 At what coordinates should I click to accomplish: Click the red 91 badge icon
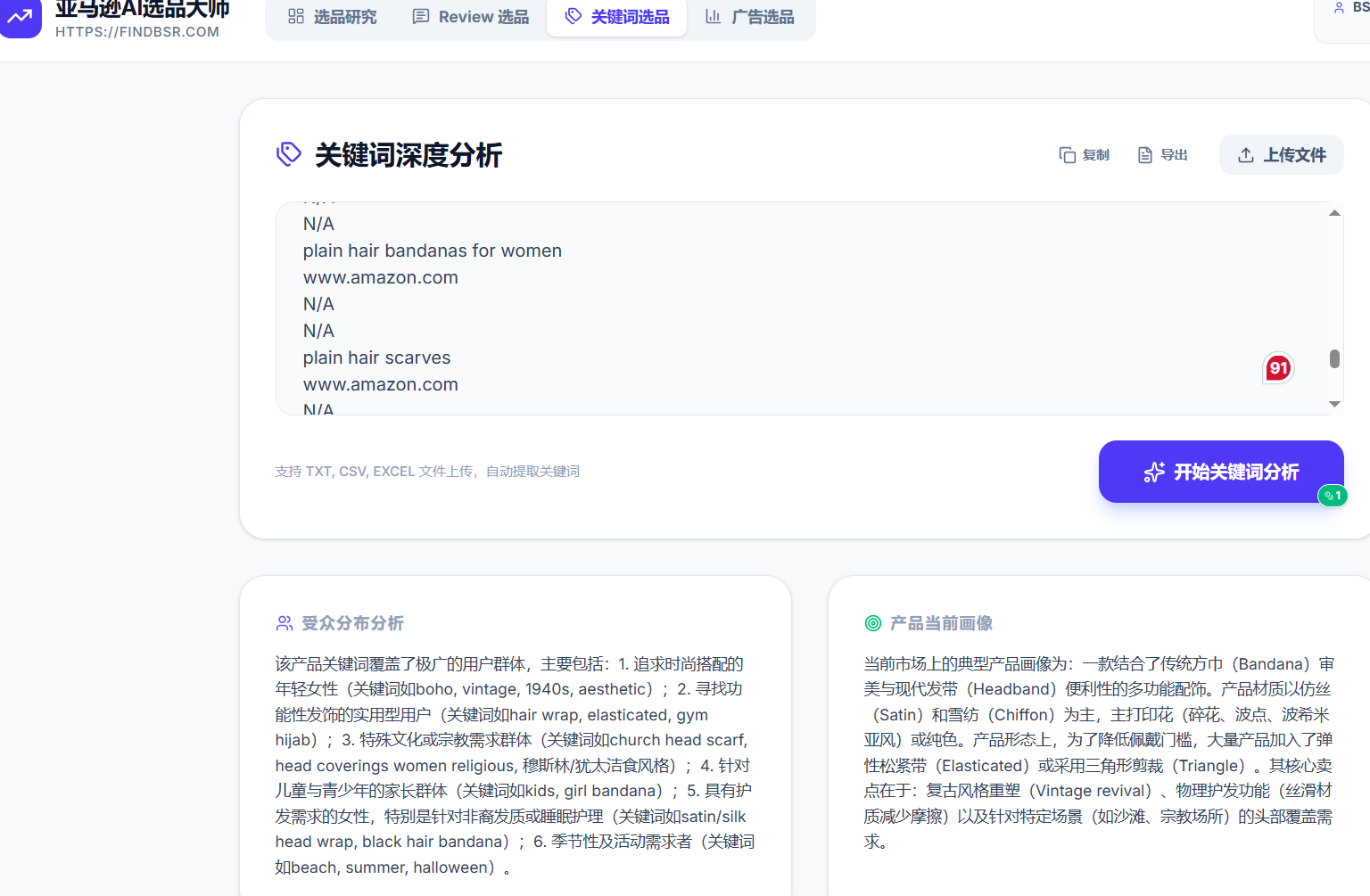point(1278,367)
